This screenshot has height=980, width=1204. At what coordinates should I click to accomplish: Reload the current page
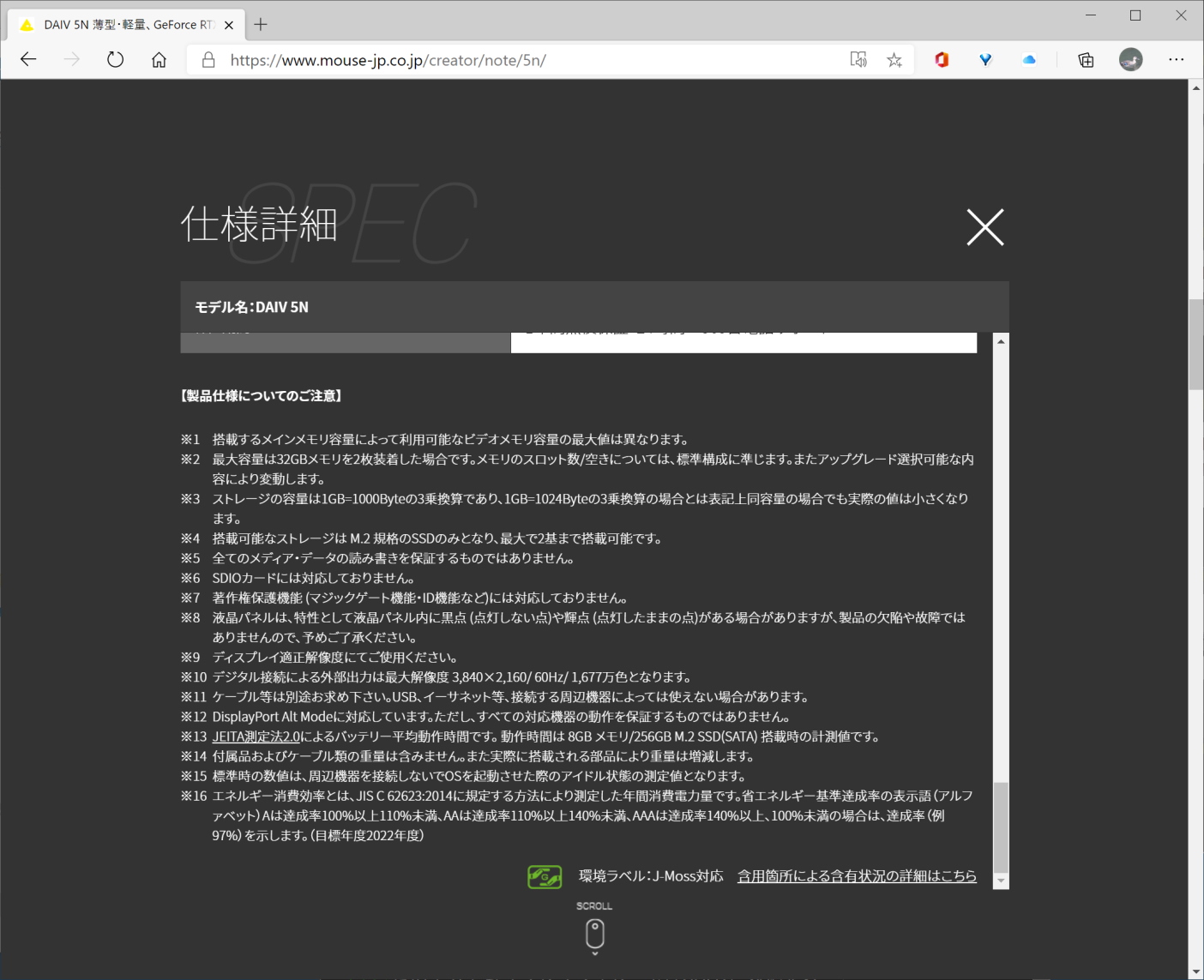pos(115,59)
